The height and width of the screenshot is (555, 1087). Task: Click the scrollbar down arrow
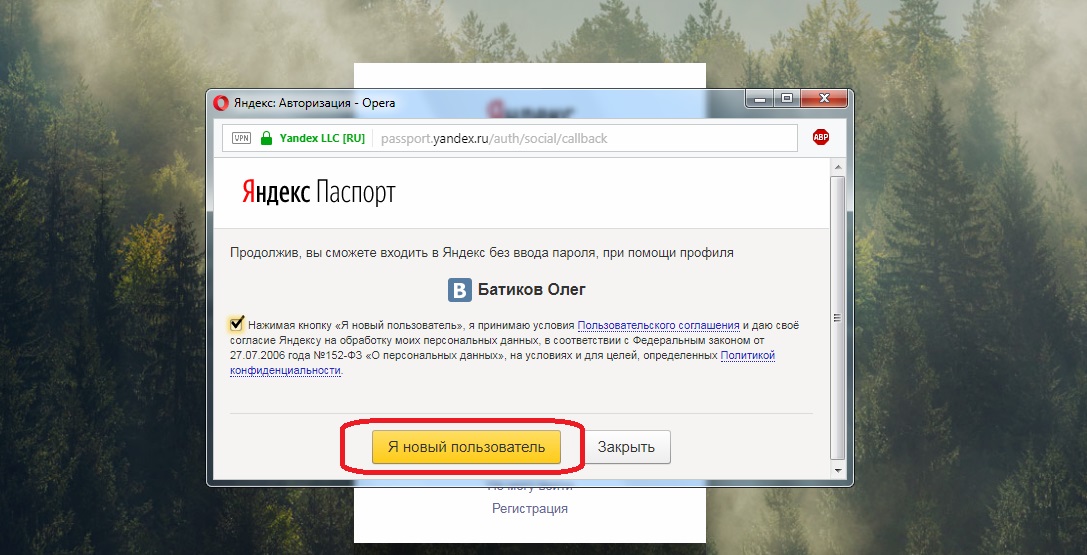pos(837,470)
